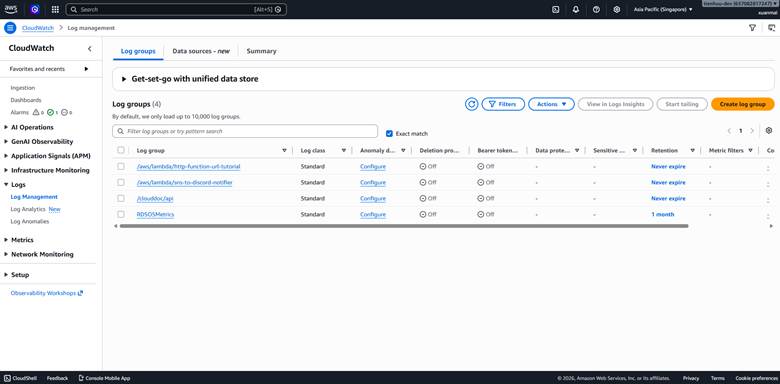Expand Get-set-go with unified data store

[x=124, y=79]
